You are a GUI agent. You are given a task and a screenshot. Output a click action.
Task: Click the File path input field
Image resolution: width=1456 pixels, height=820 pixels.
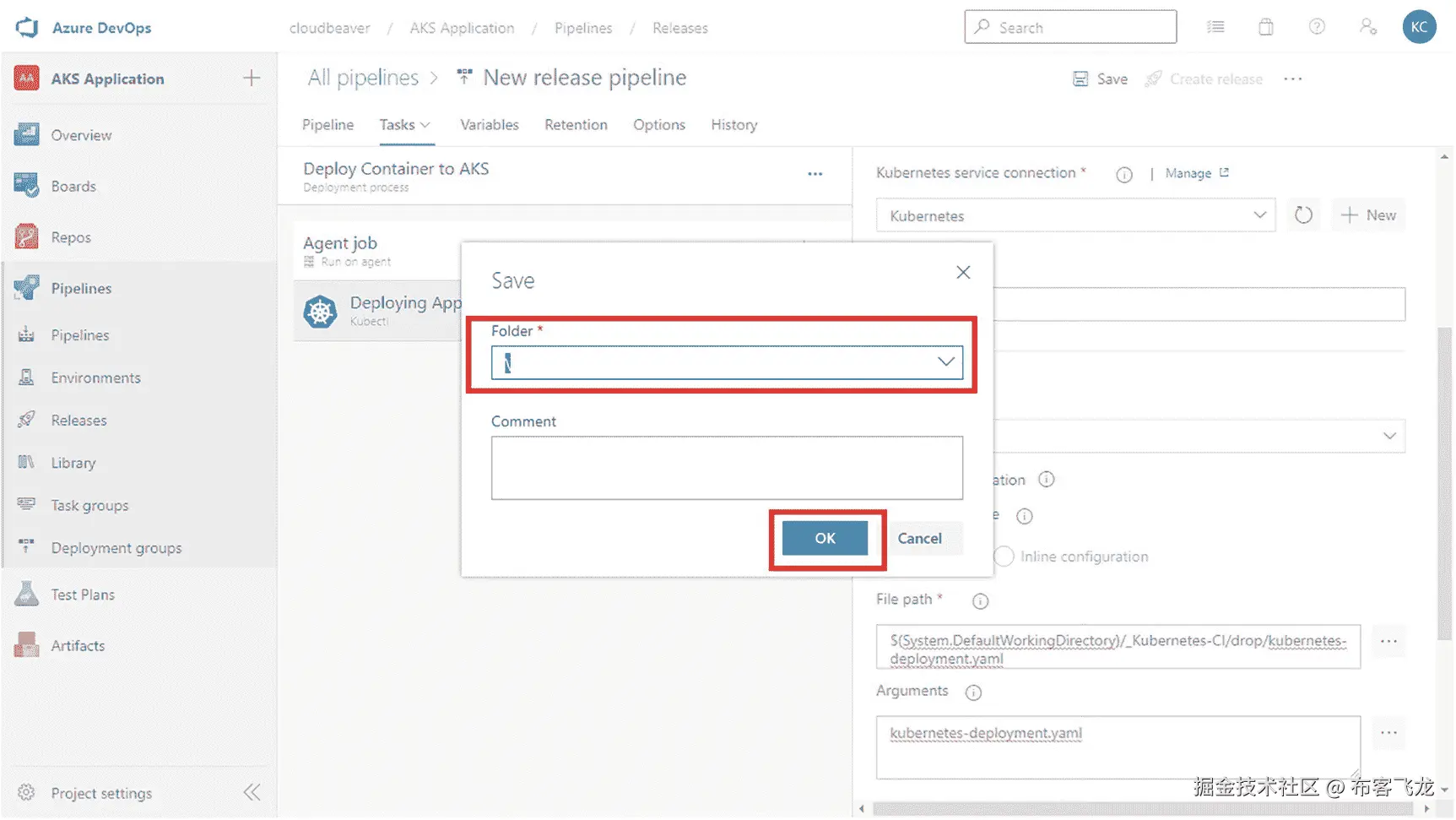1118,647
